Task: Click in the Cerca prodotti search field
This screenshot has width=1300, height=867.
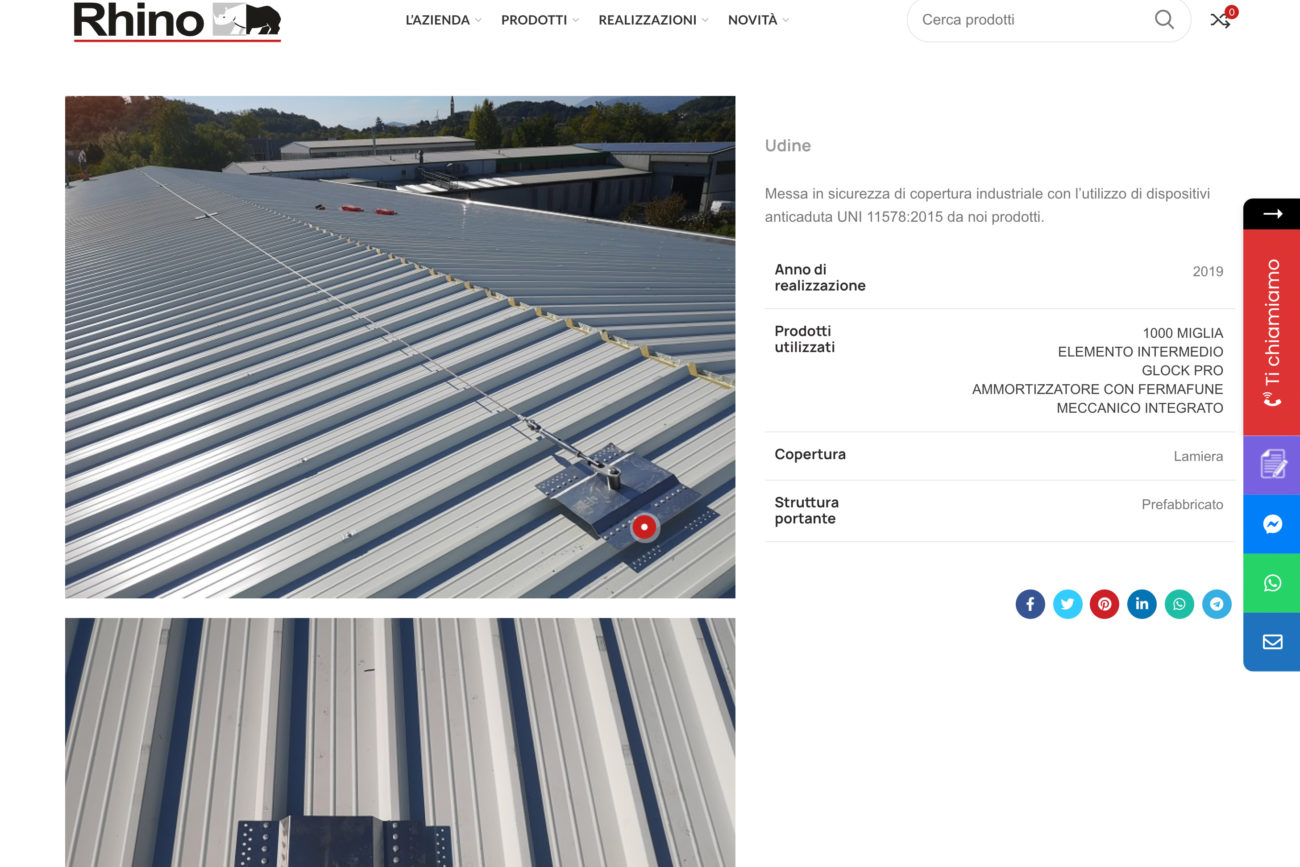Action: pos(1030,20)
